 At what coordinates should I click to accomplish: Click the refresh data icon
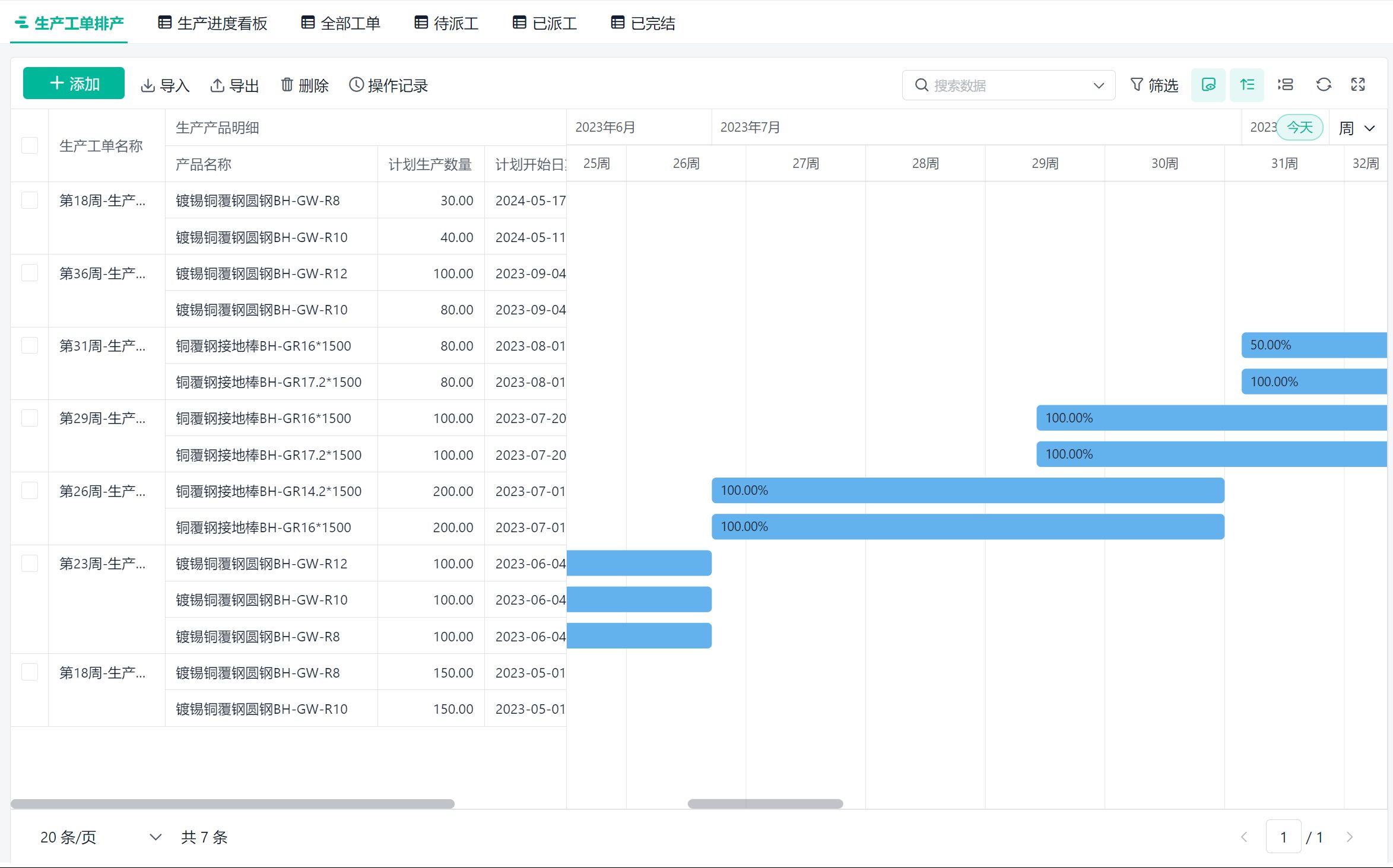pos(1324,85)
